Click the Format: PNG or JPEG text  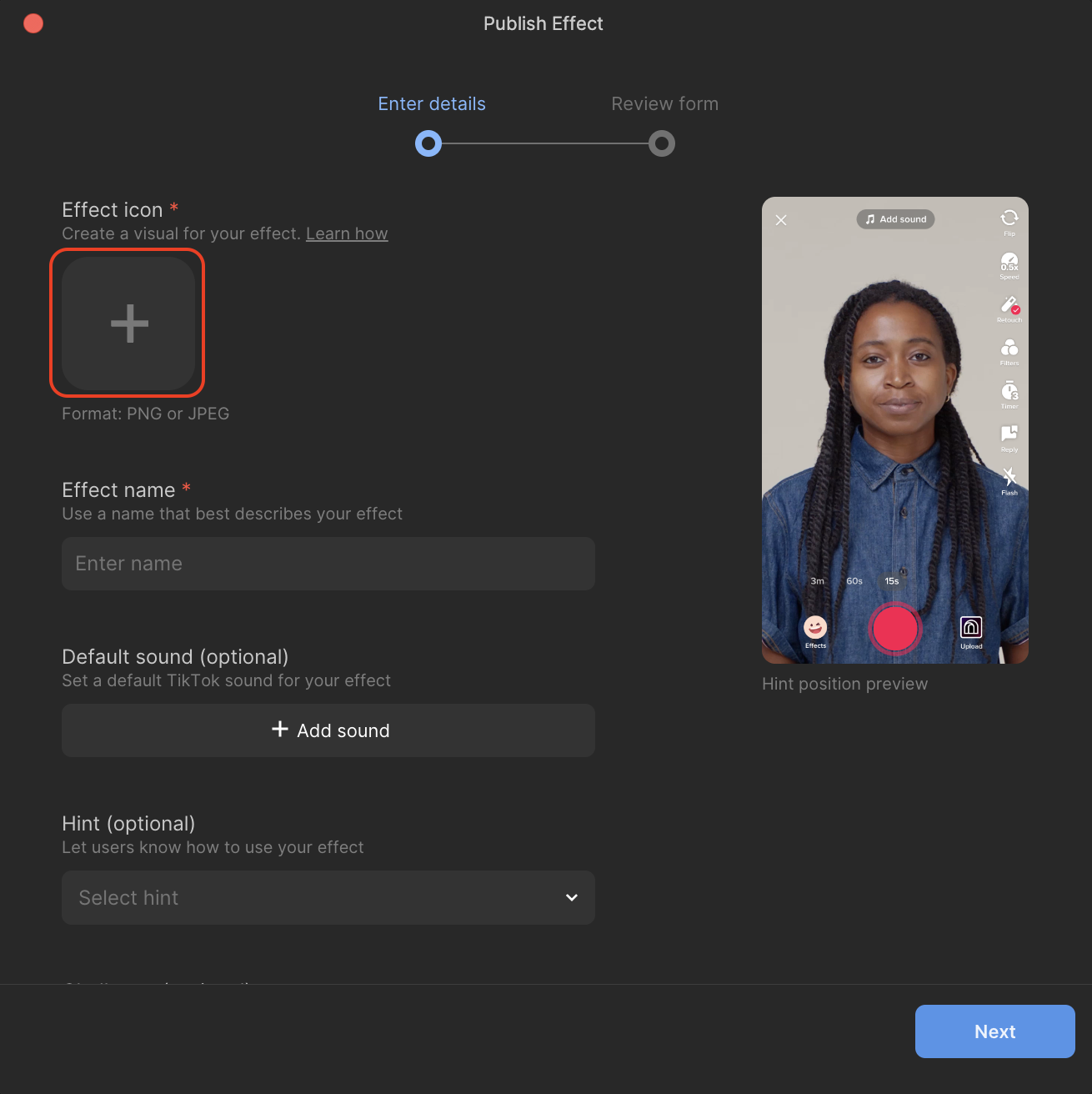point(146,414)
